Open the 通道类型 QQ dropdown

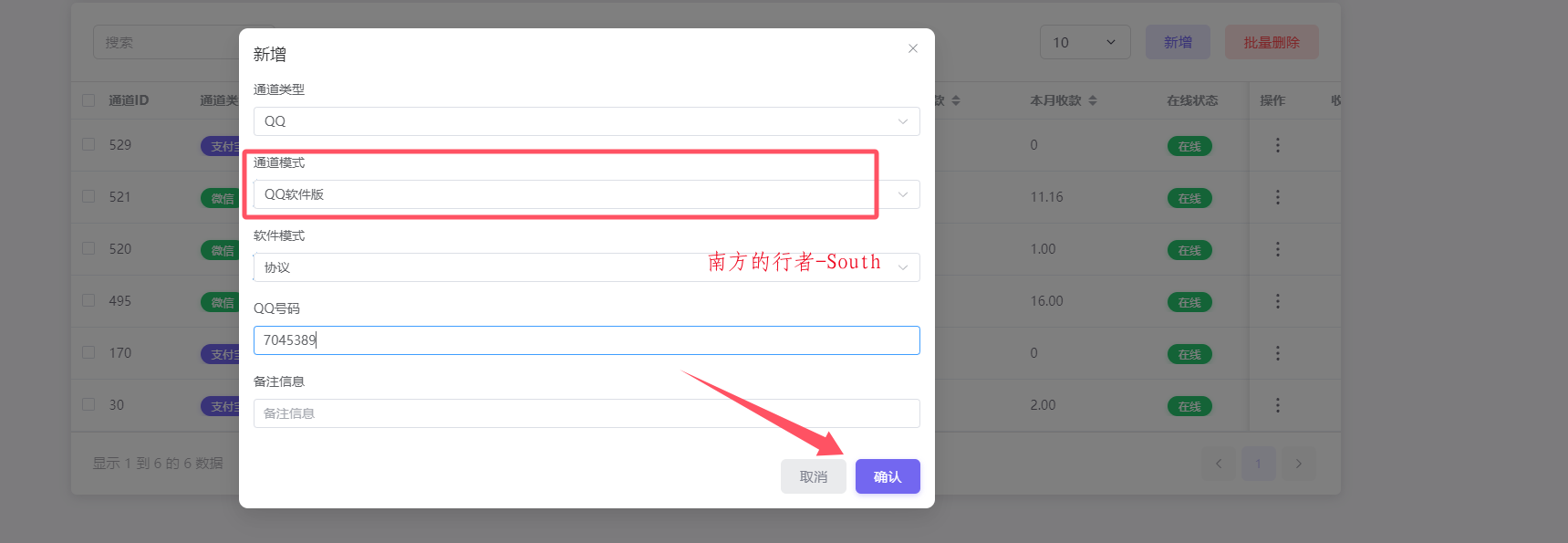click(x=587, y=121)
